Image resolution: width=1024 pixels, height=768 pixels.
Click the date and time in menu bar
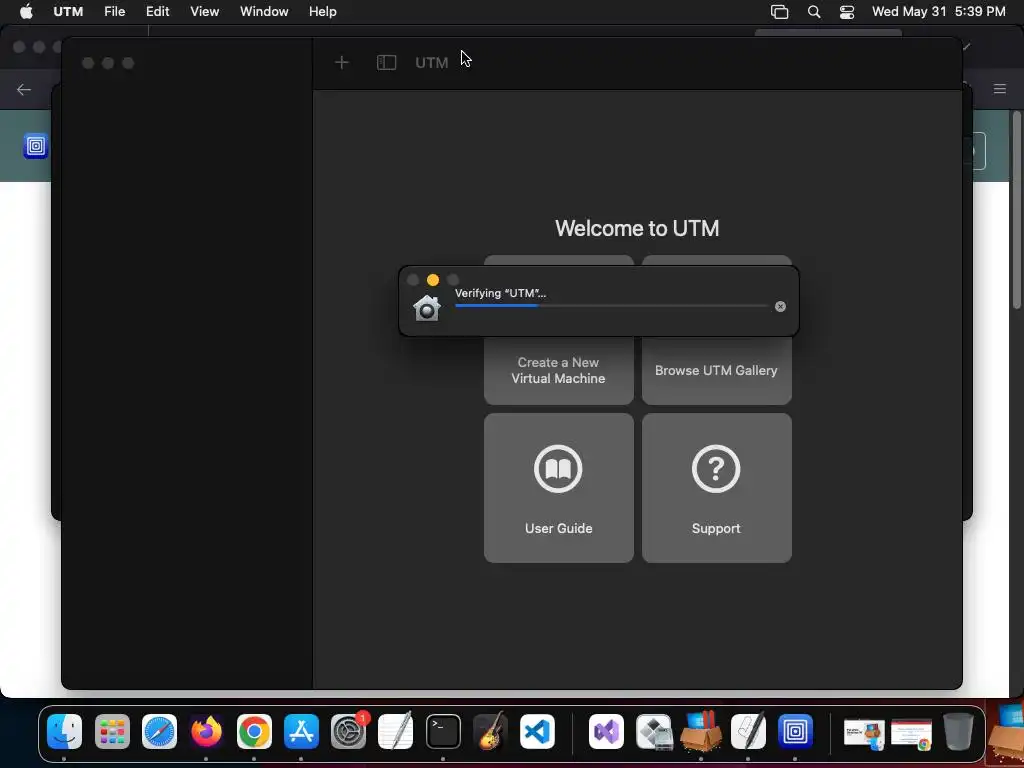(x=938, y=12)
